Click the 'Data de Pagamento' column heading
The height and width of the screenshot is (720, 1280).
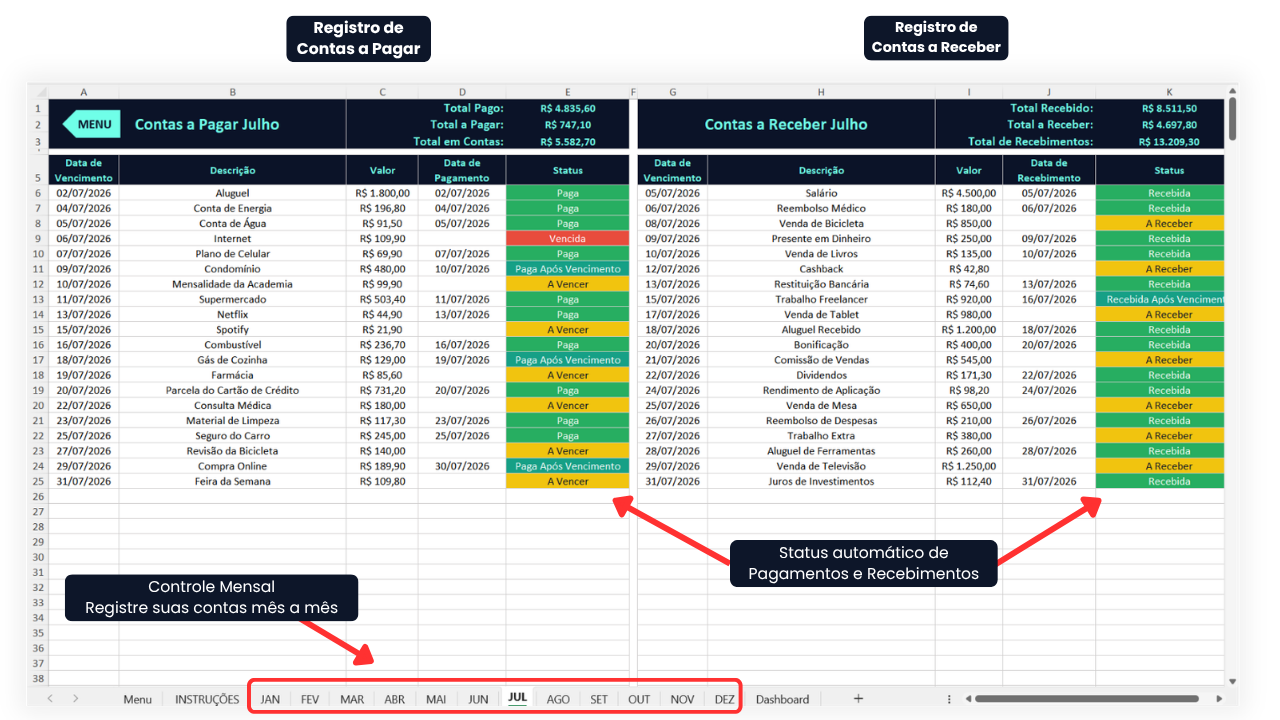(x=462, y=170)
